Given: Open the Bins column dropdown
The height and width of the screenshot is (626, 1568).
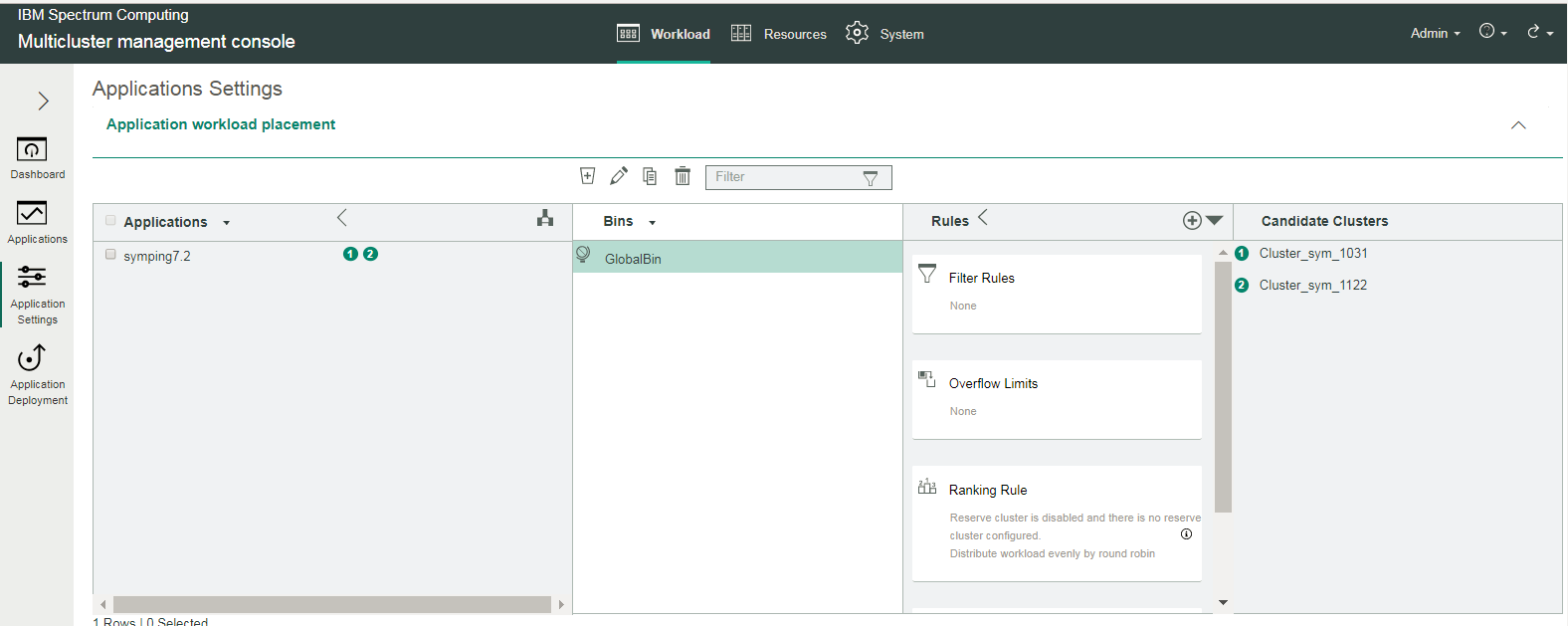Looking at the screenshot, I should pyautogui.click(x=653, y=223).
